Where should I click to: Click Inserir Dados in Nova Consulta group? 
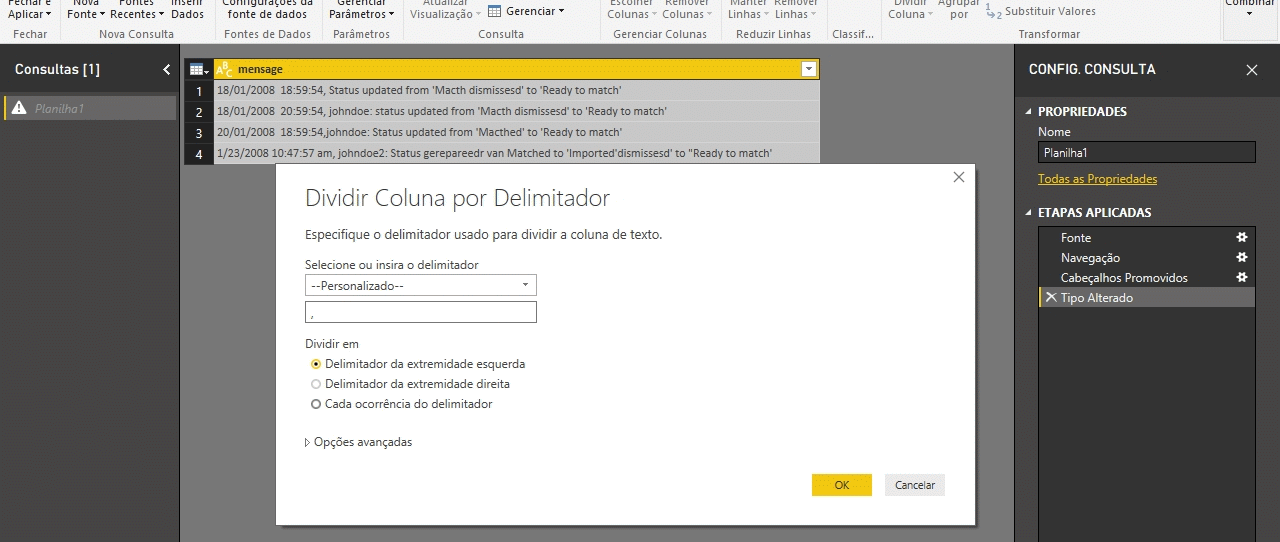pos(187,10)
